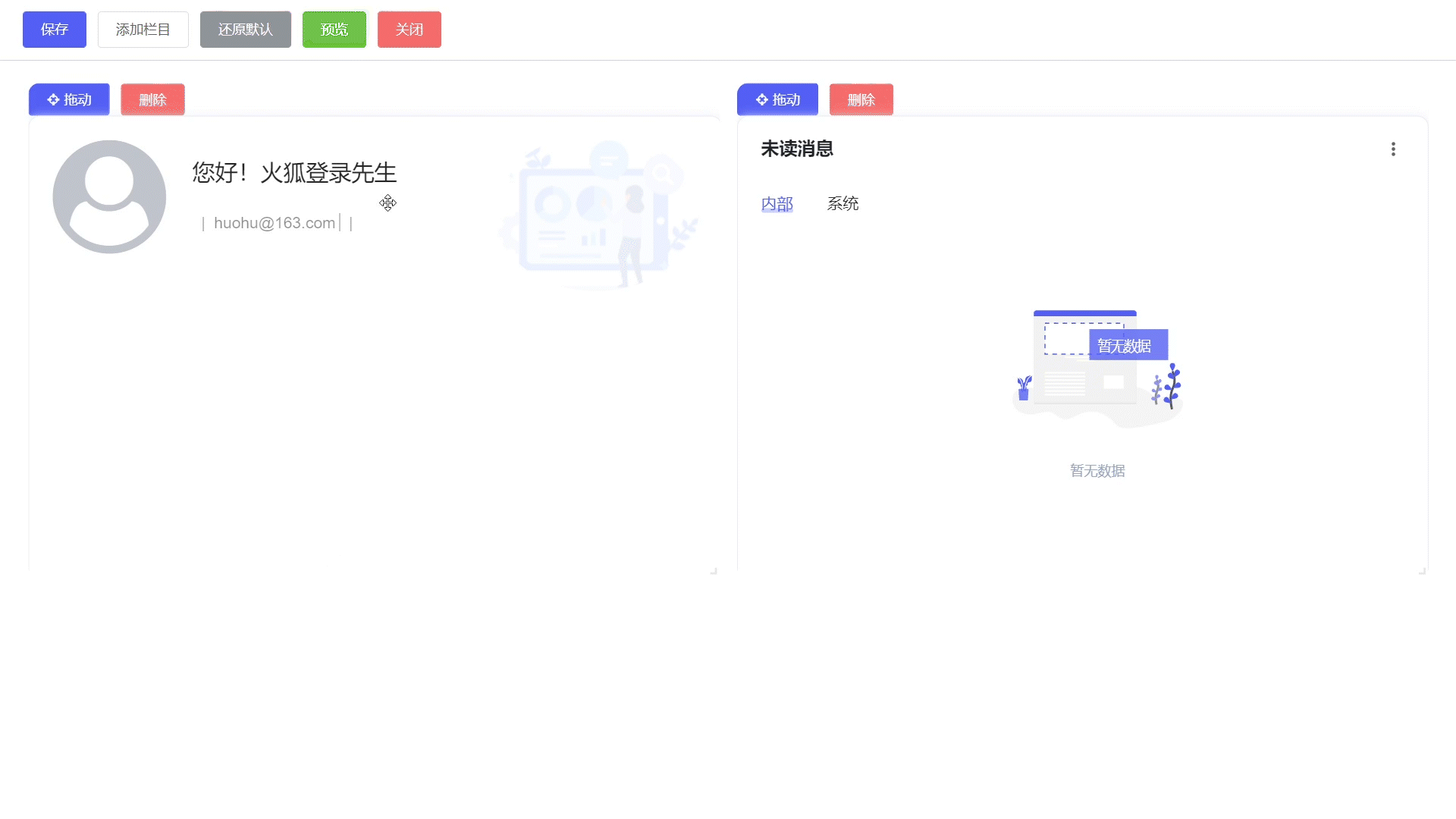
Task: Click the unread messages (未读消息) heading
Action: 797,149
